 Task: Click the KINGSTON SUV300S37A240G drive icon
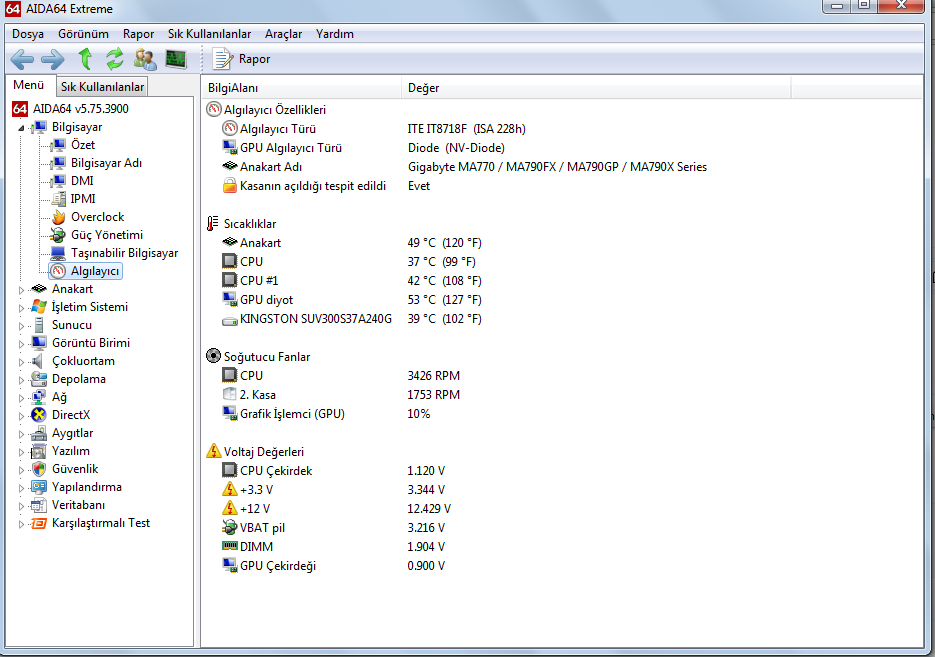[230, 321]
